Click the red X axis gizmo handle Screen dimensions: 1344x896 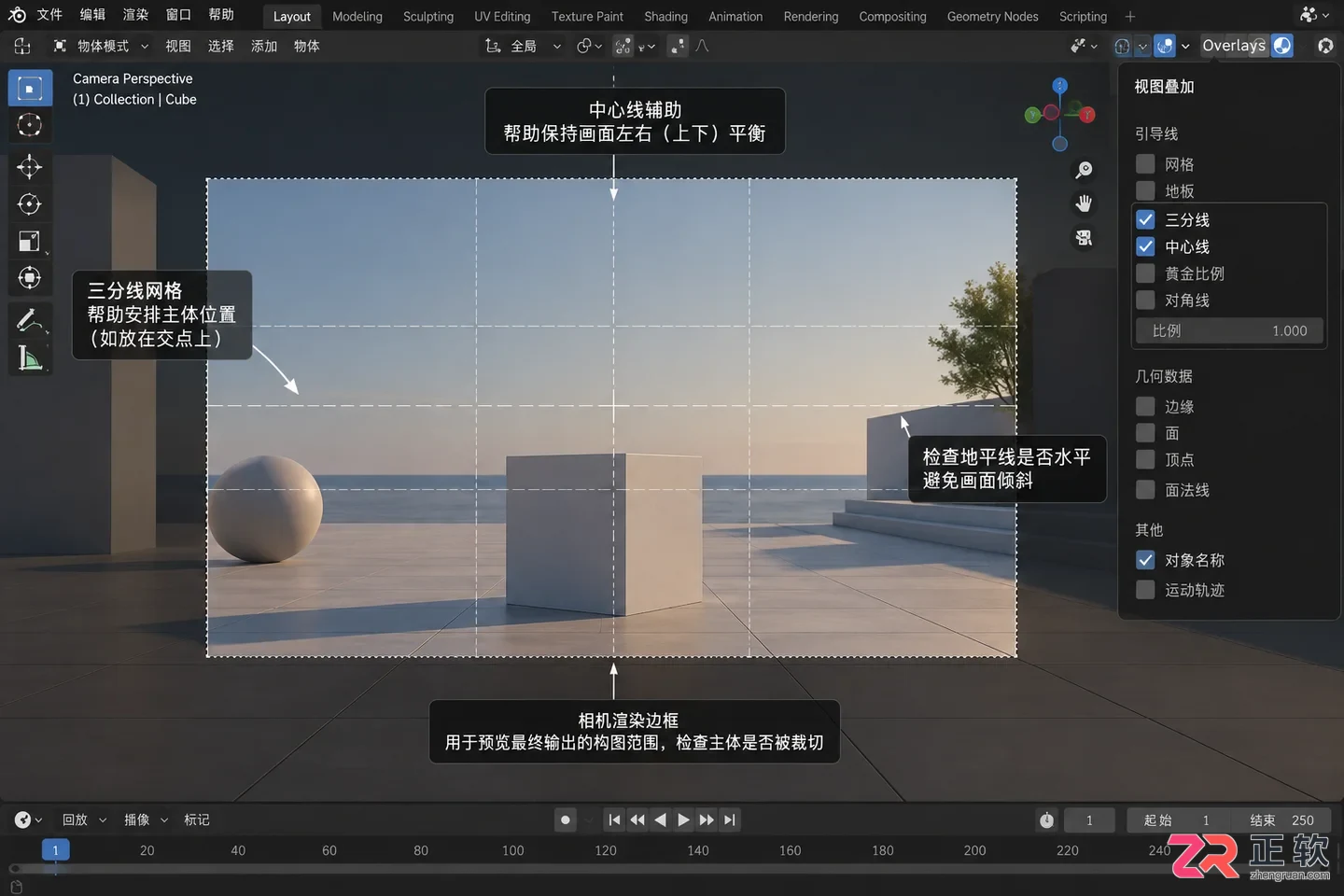coord(1087,115)
